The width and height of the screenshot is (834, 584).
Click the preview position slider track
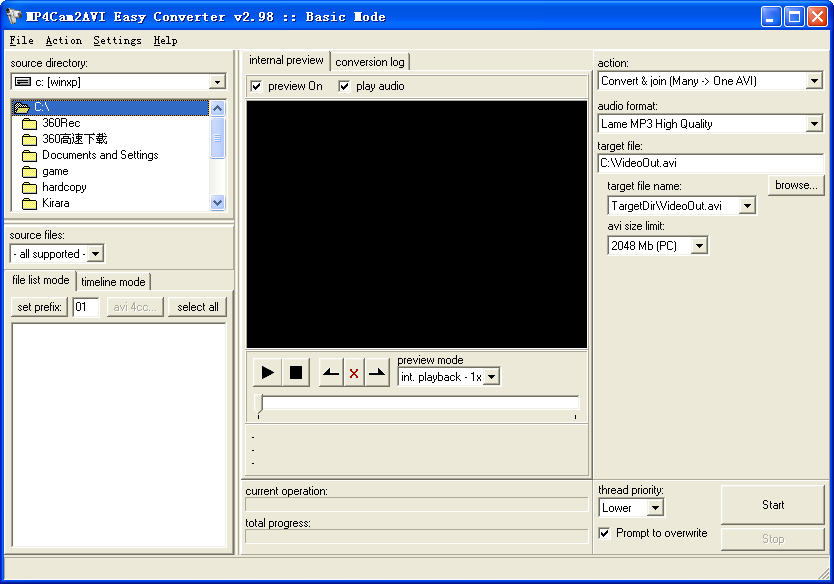[x=418, y=403]
